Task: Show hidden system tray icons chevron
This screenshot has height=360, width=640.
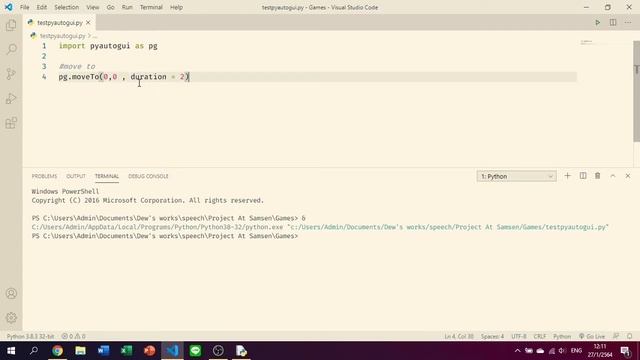Action: click(x=517, y=351)
